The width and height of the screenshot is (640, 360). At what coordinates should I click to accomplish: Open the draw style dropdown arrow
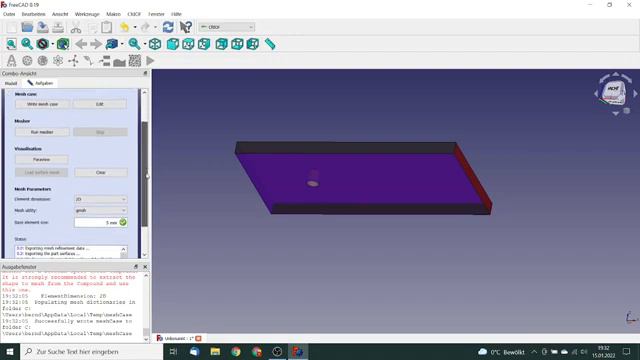[53, 44]
